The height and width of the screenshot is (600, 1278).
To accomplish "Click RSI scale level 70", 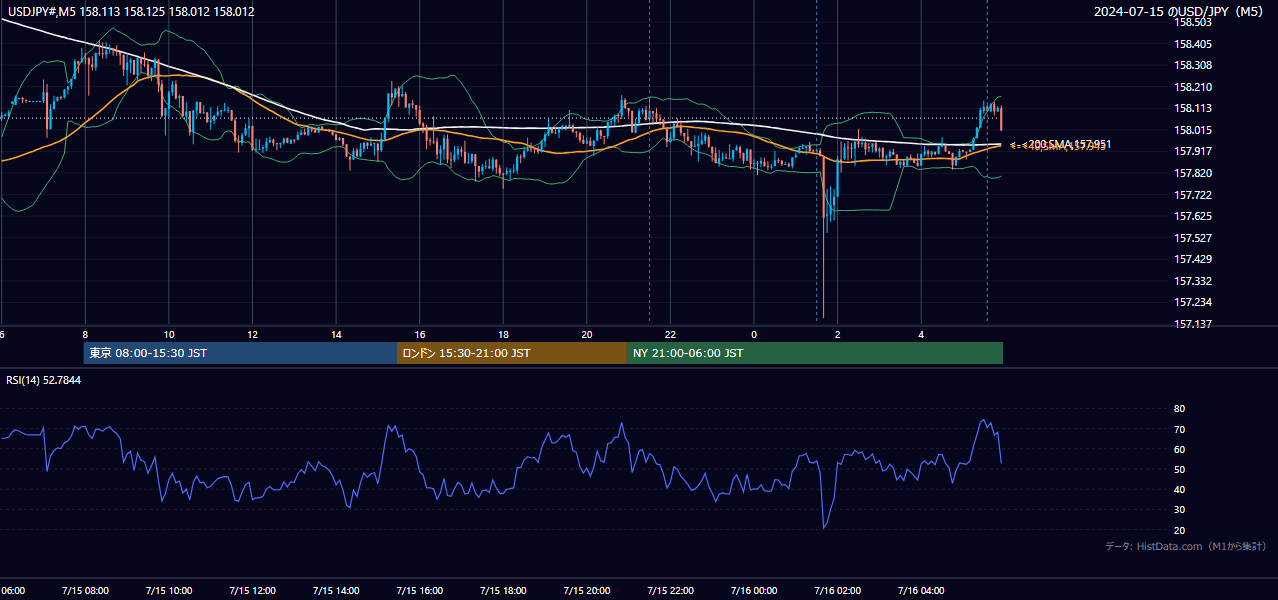I will click(x=1179, y=430).
